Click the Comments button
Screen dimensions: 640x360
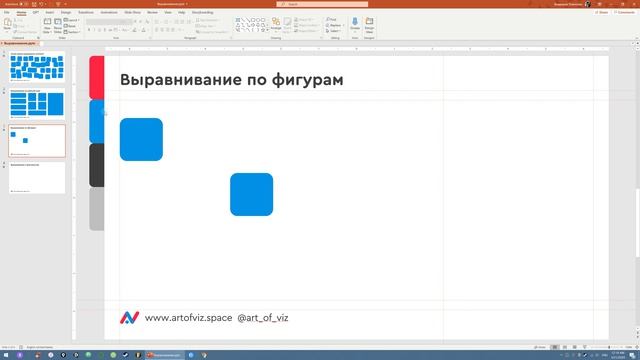[624, 13]
